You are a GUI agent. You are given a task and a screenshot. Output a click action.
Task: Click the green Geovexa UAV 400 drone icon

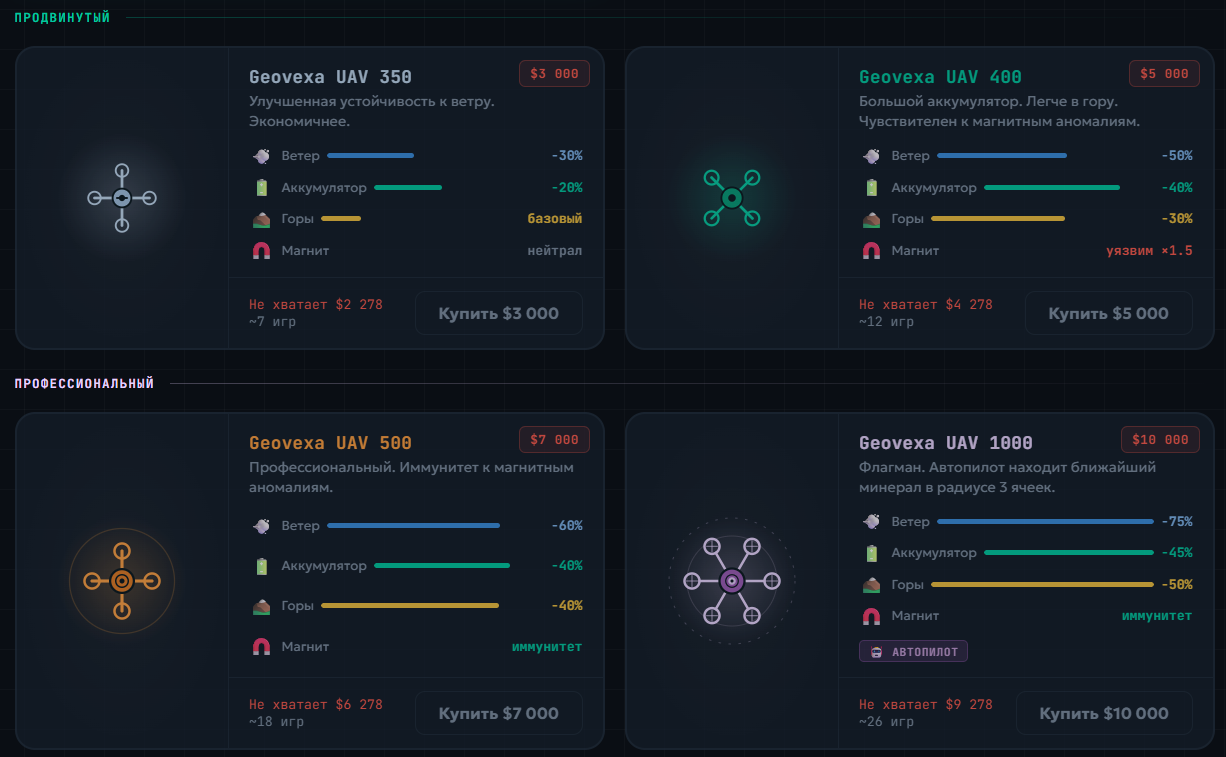coord(732,198)
